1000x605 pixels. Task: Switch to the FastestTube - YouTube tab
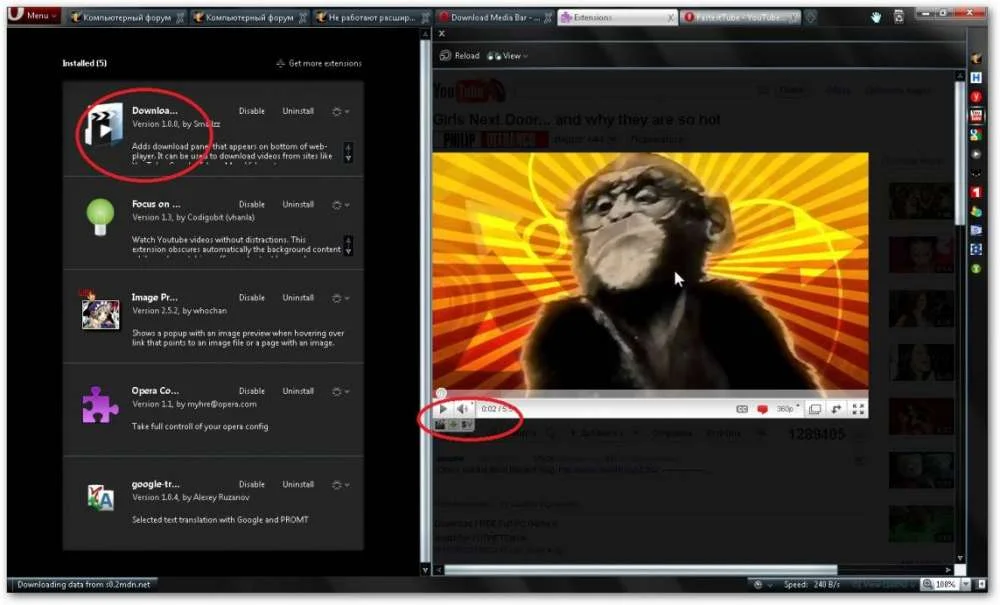[x=740, y=17]
